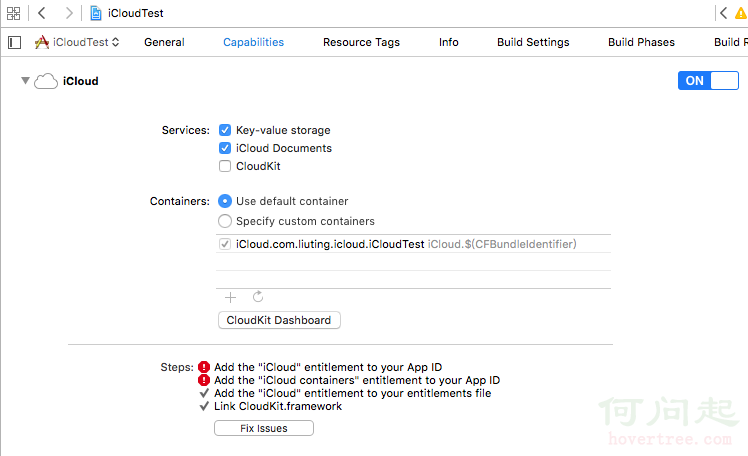Open the related items grid icon

click(14, 14)
